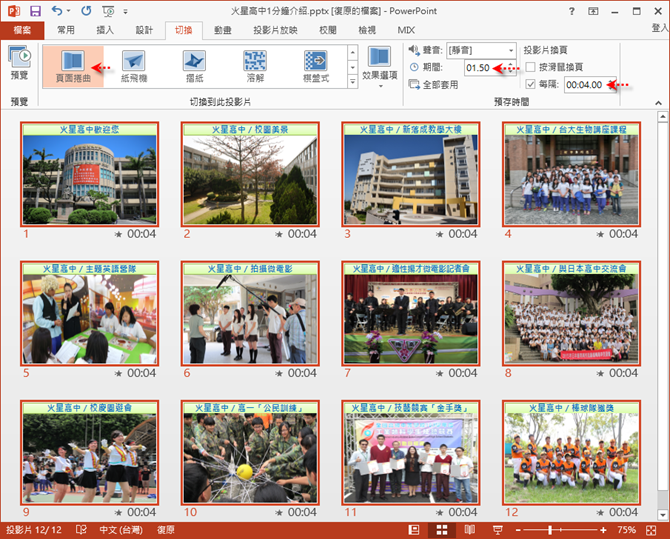This screenshot has height=539, width=670.
Task: Click the Save icon in quick access toolbar
Action: pos(35,11)
